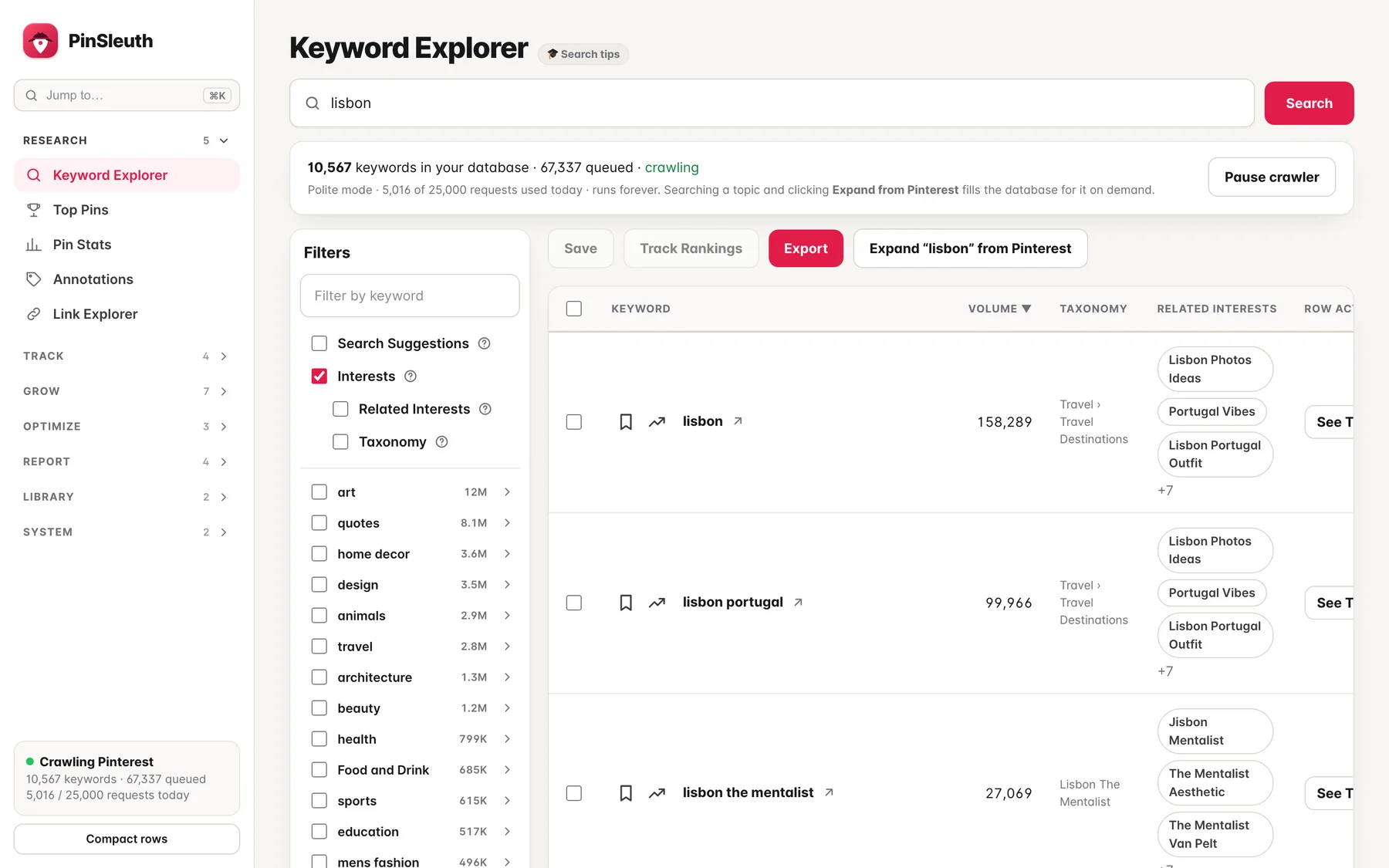Click the Pin Stats bar chart icon
This screenshot has height=868, width=1389.
pyautogui.click(x=33, y=245)
